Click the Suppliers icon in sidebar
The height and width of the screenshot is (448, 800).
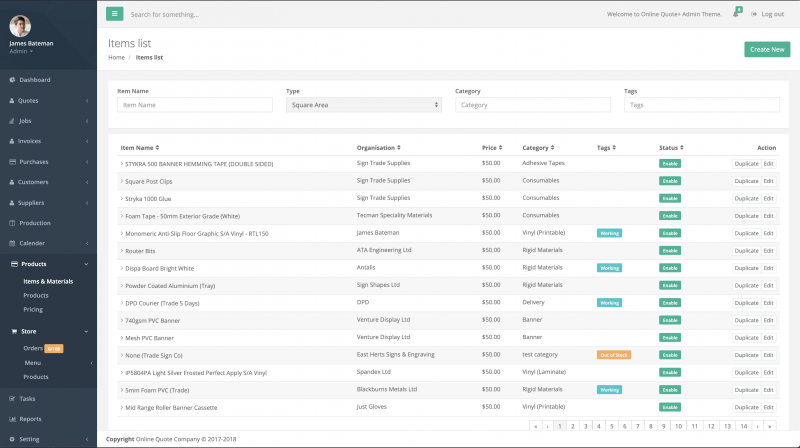[12, 203]
